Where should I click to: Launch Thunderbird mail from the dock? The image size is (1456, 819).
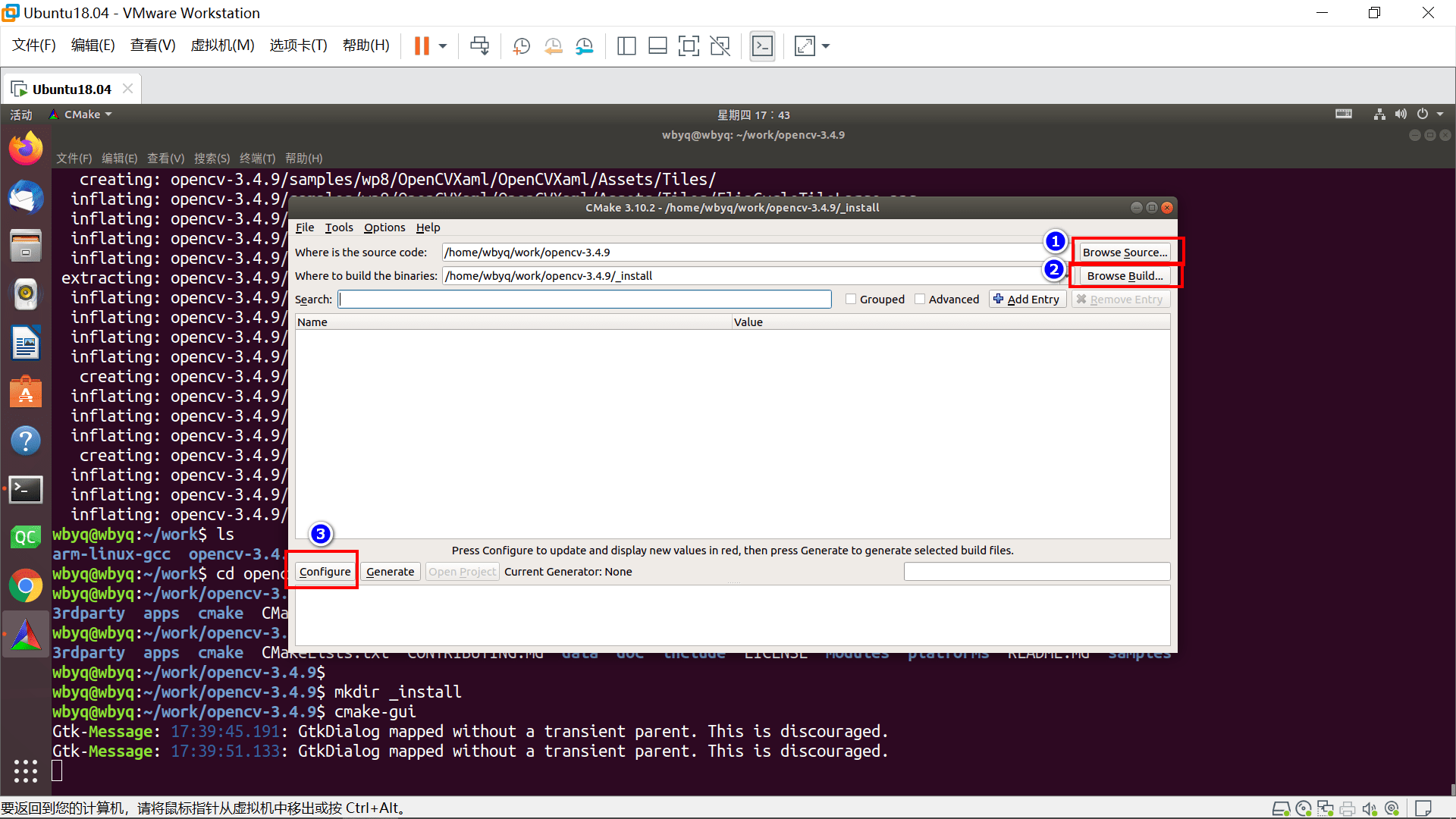tap(26, 197)
